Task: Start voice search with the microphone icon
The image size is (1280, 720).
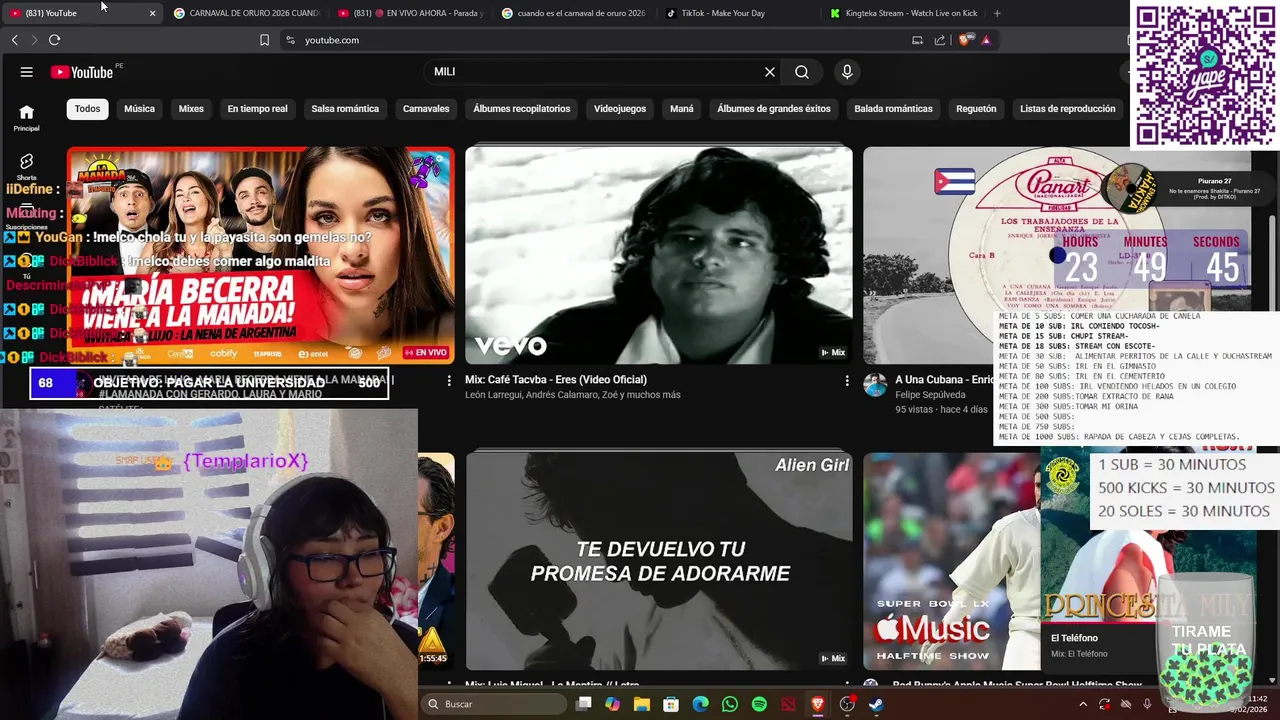Action: tap(847, 72)
